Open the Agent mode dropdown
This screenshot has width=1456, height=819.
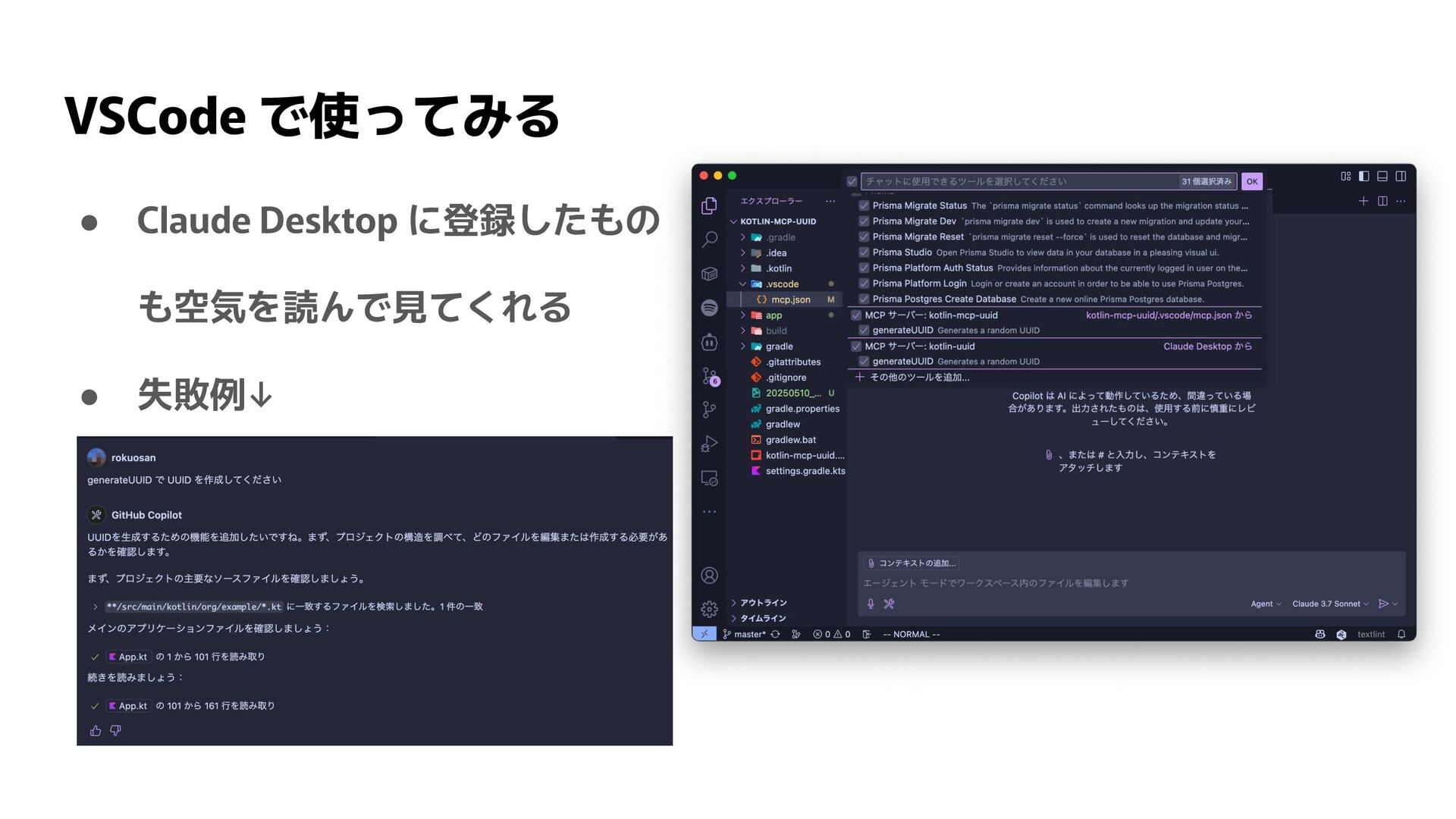click(x=1265, y=604)
